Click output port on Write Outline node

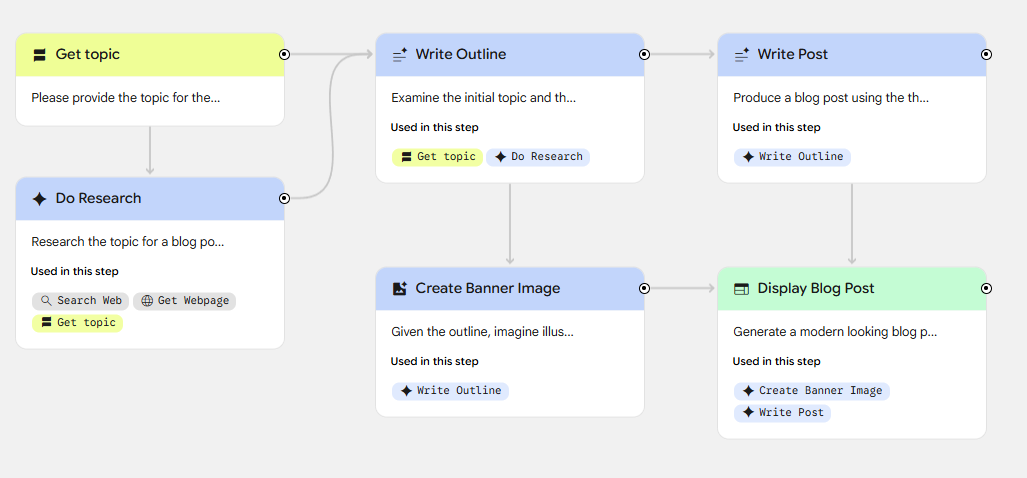coord(645,54)
